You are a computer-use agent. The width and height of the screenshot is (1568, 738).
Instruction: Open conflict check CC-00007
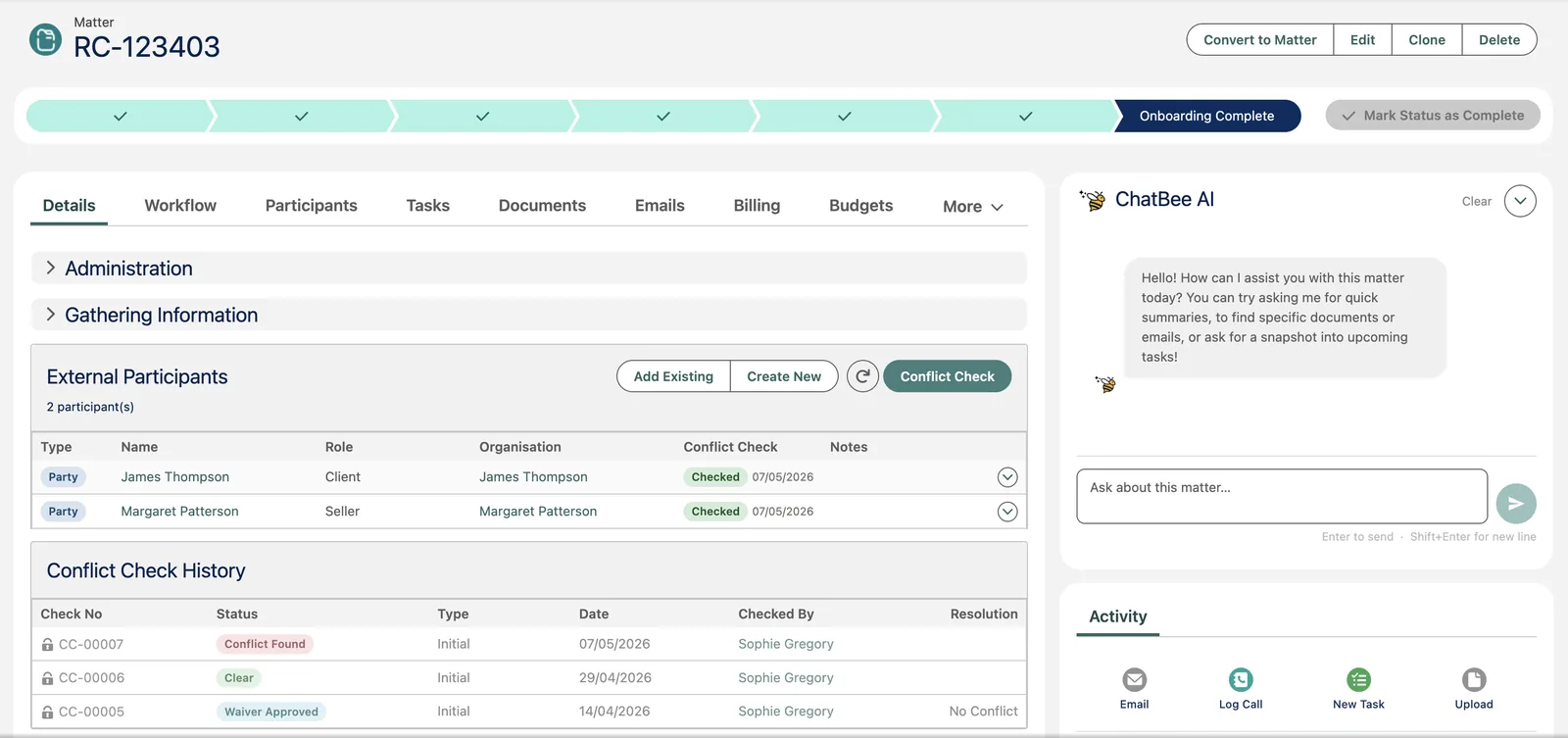[x=91, y=644]
